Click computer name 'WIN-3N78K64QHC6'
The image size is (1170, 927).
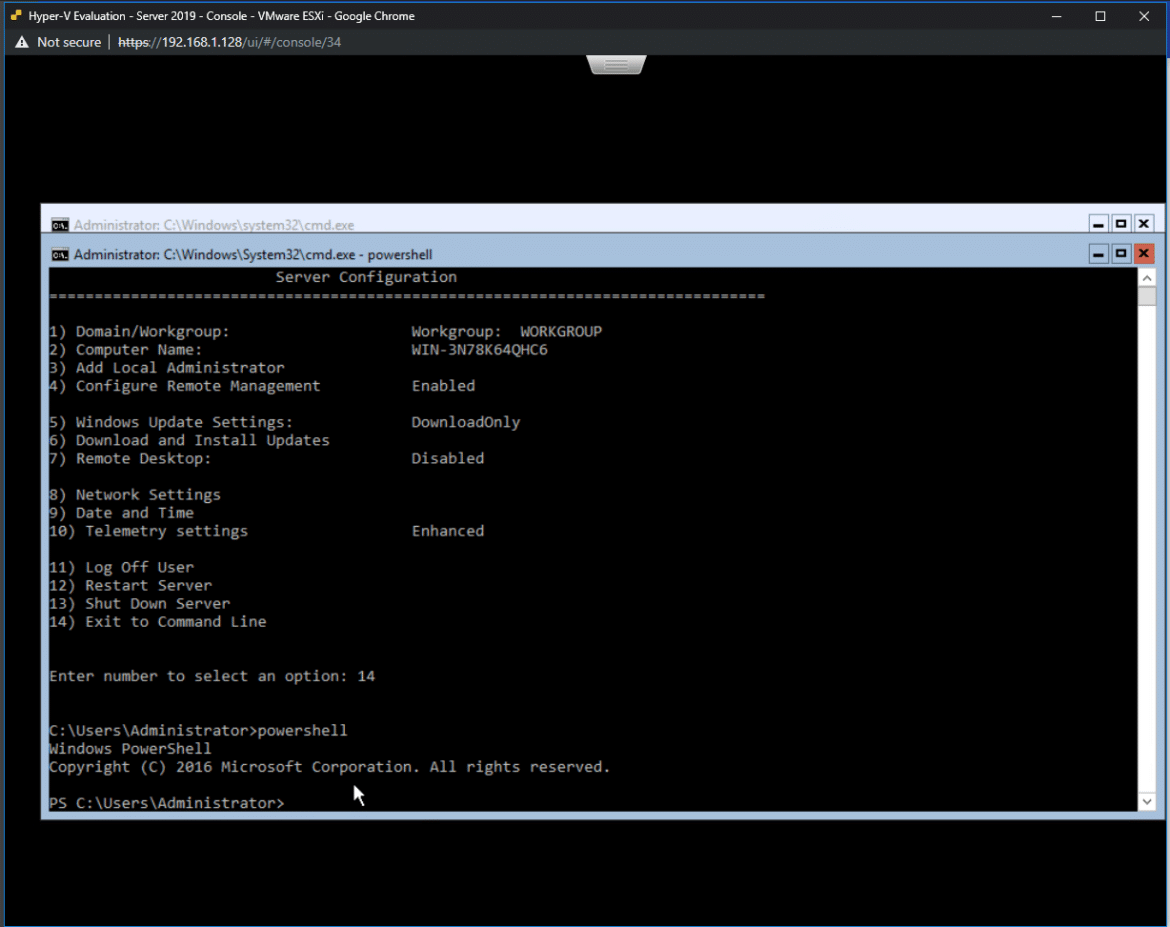tap(479, 349)
